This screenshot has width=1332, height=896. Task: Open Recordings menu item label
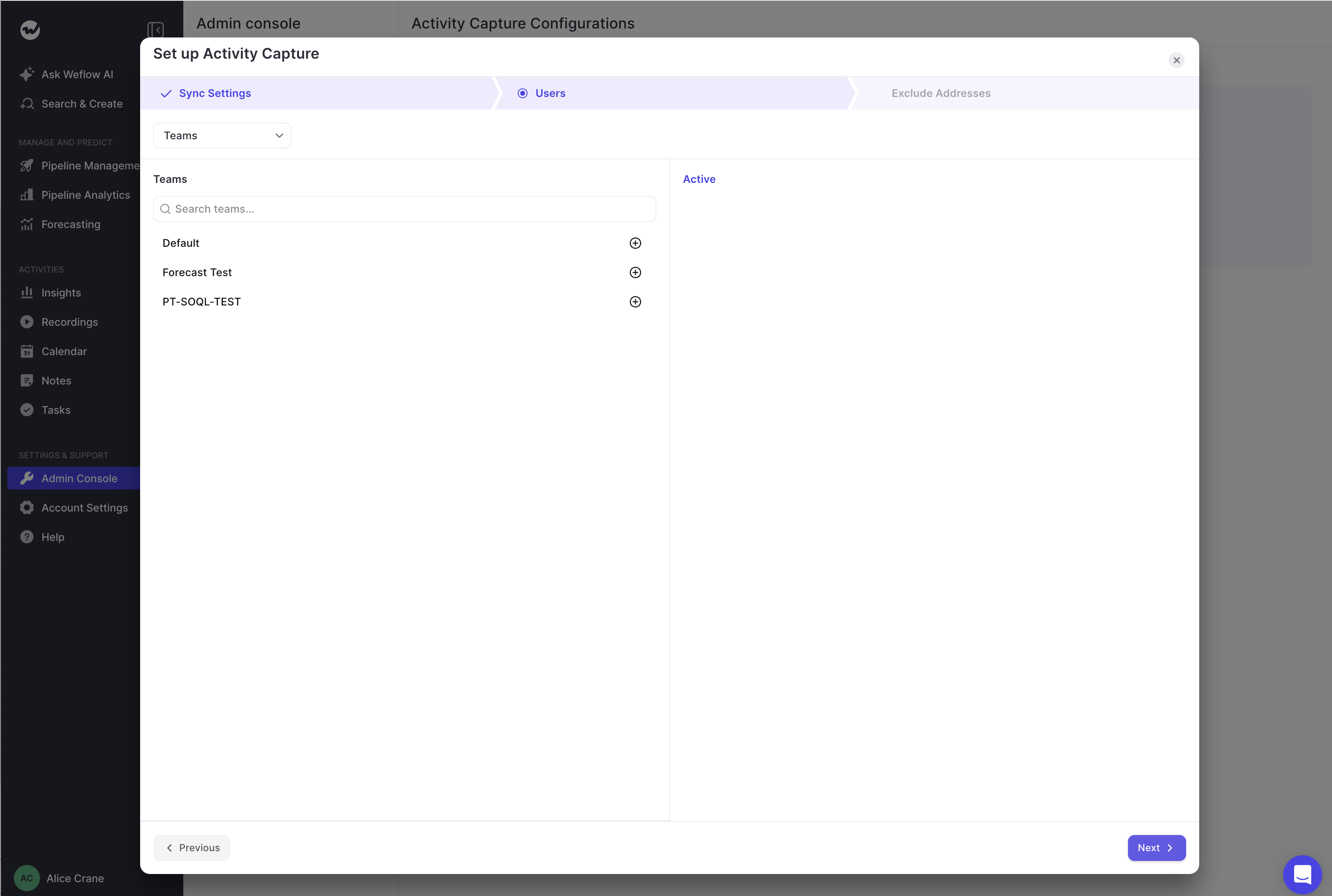[x=70, y=322]
